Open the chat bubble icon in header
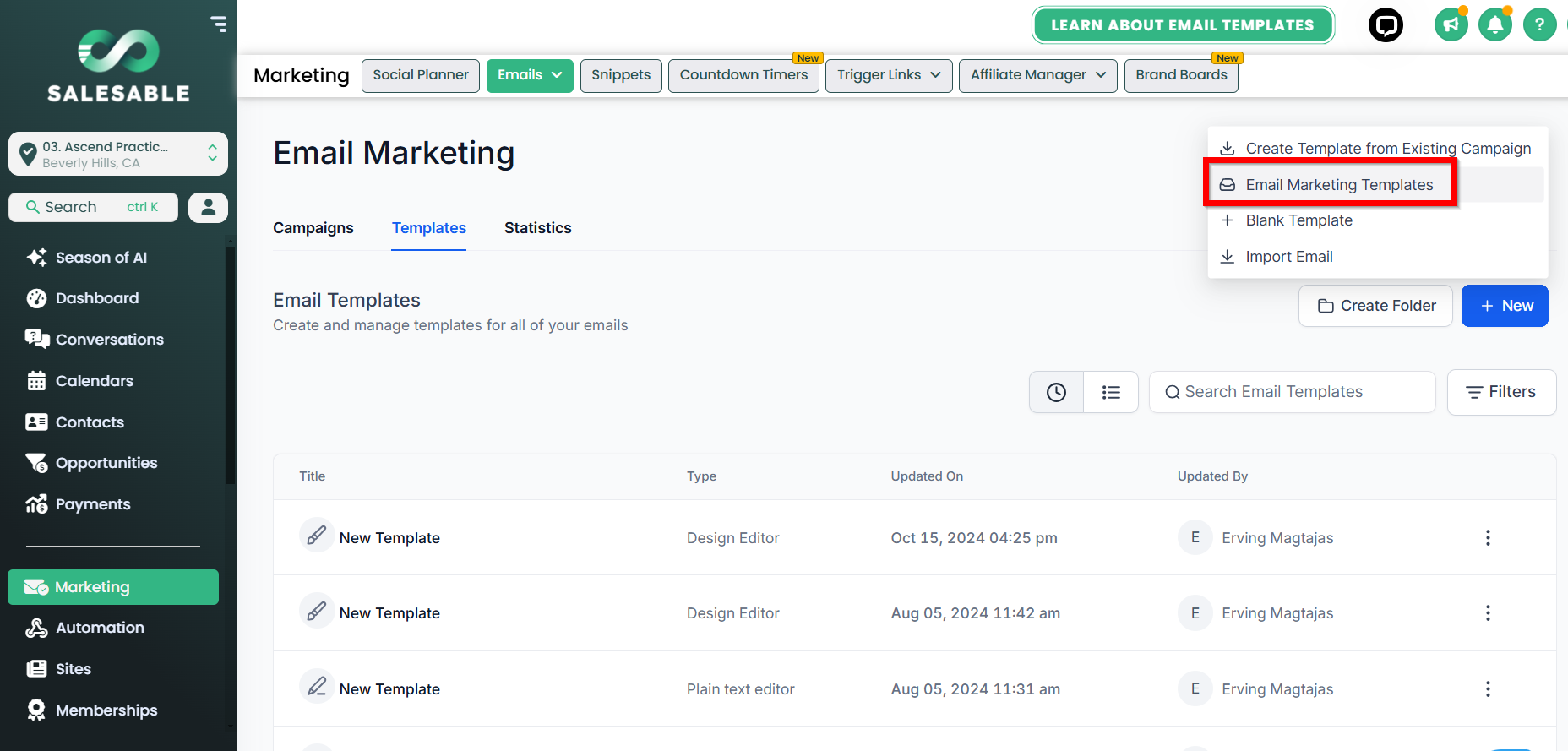 click(1386, 24)
